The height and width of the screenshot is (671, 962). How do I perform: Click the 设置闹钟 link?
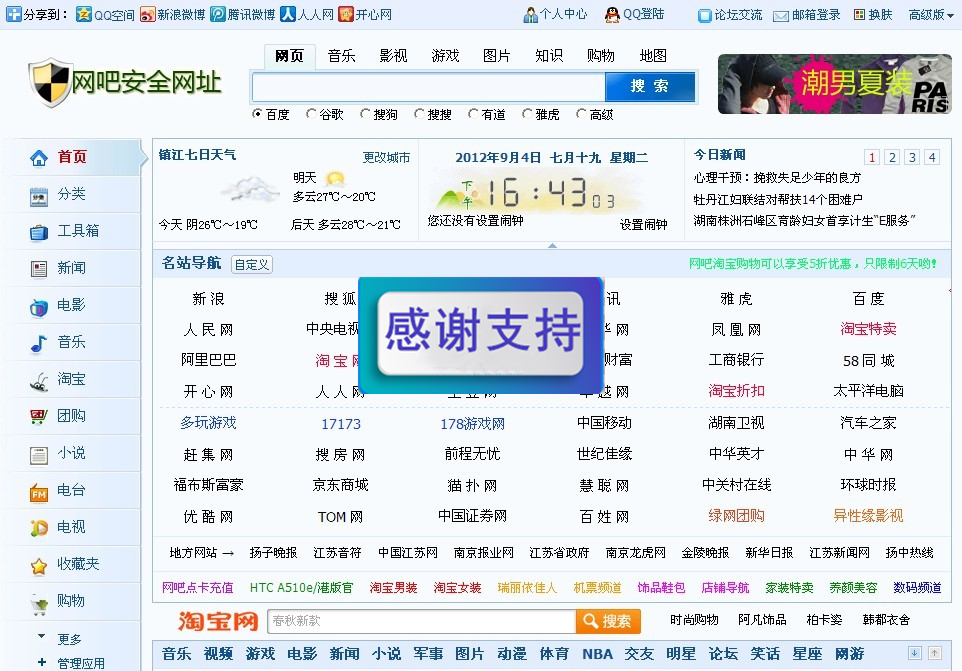tap(644, 224)
